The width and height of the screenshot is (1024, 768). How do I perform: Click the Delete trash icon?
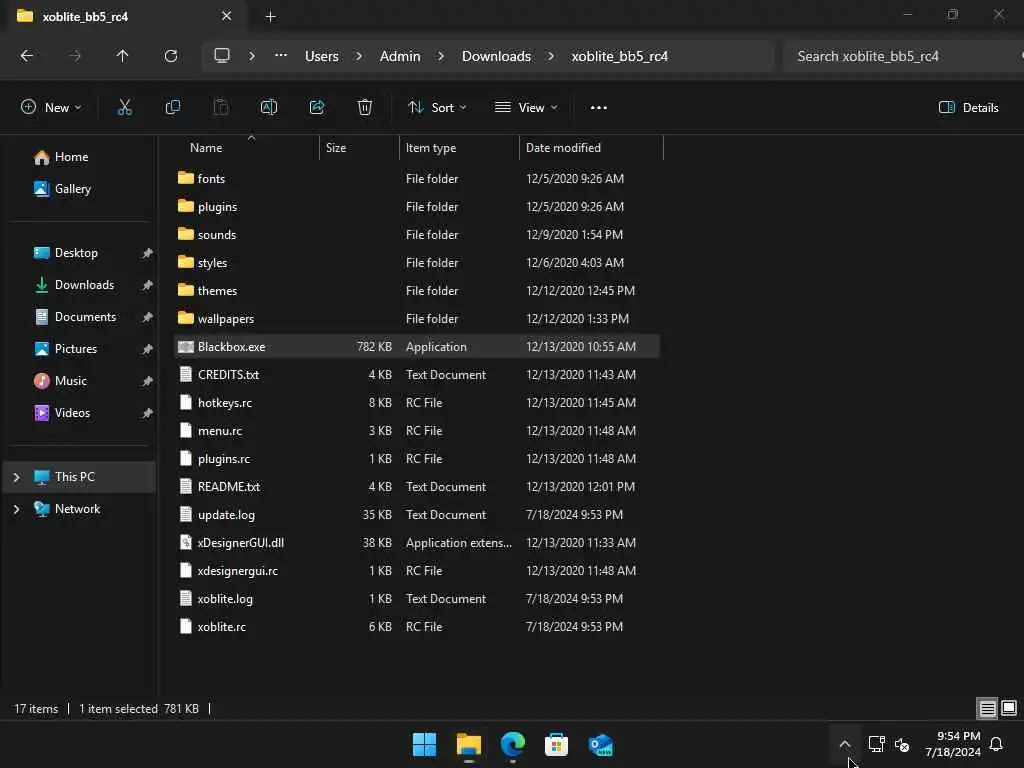(365, 107)
